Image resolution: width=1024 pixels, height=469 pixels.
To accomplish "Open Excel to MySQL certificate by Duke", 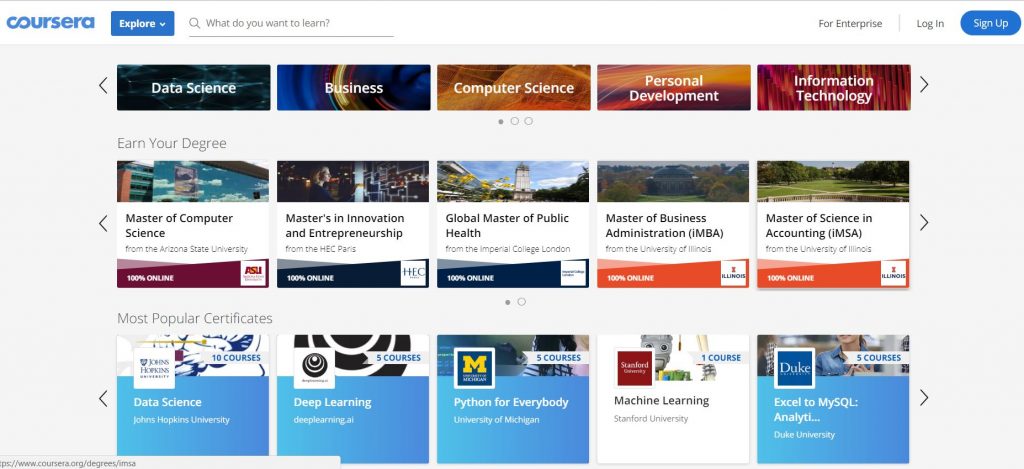I will pos(833,399).
